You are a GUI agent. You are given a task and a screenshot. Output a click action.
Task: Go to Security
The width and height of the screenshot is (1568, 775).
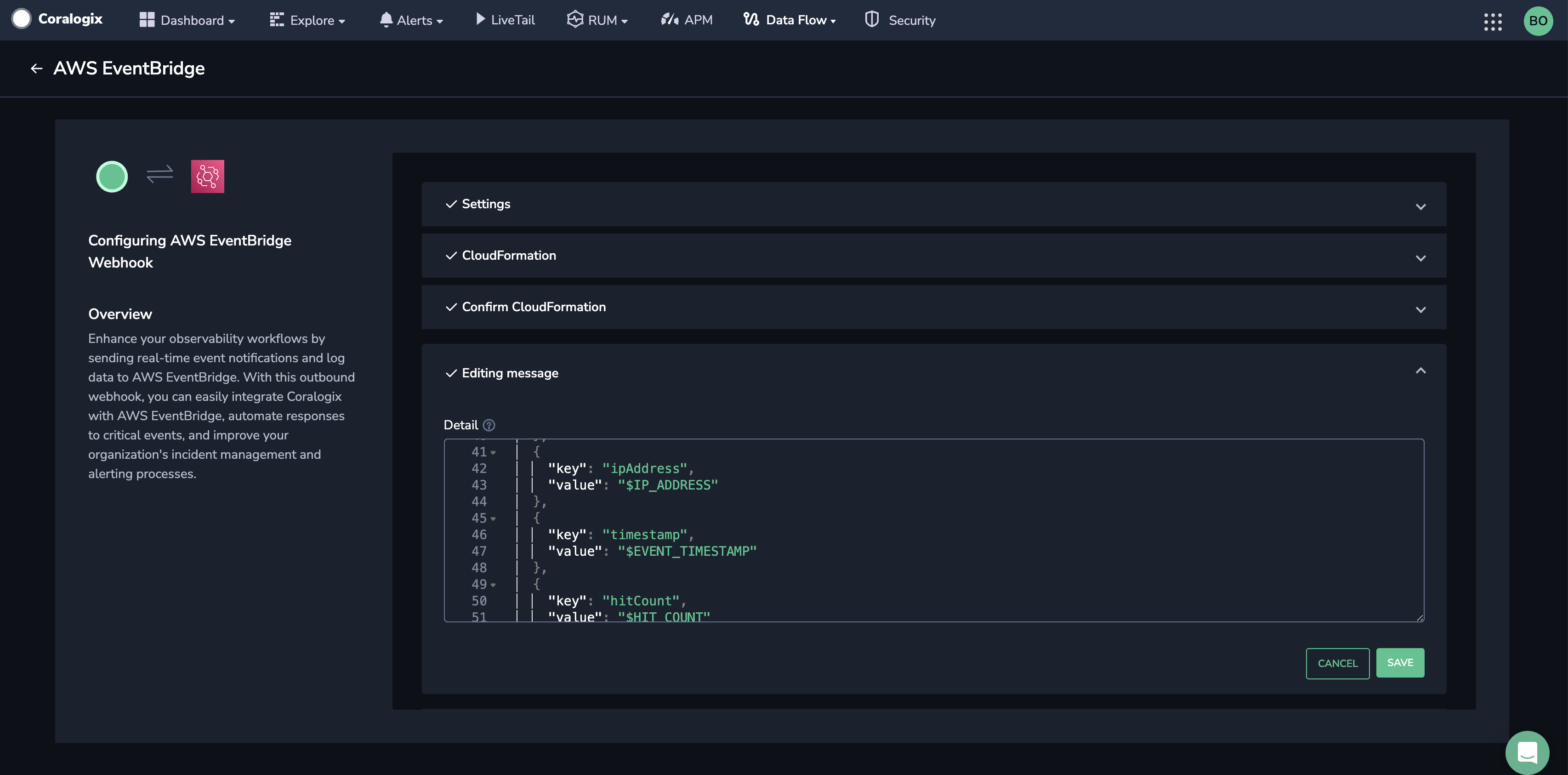click(x=900, y=20)
